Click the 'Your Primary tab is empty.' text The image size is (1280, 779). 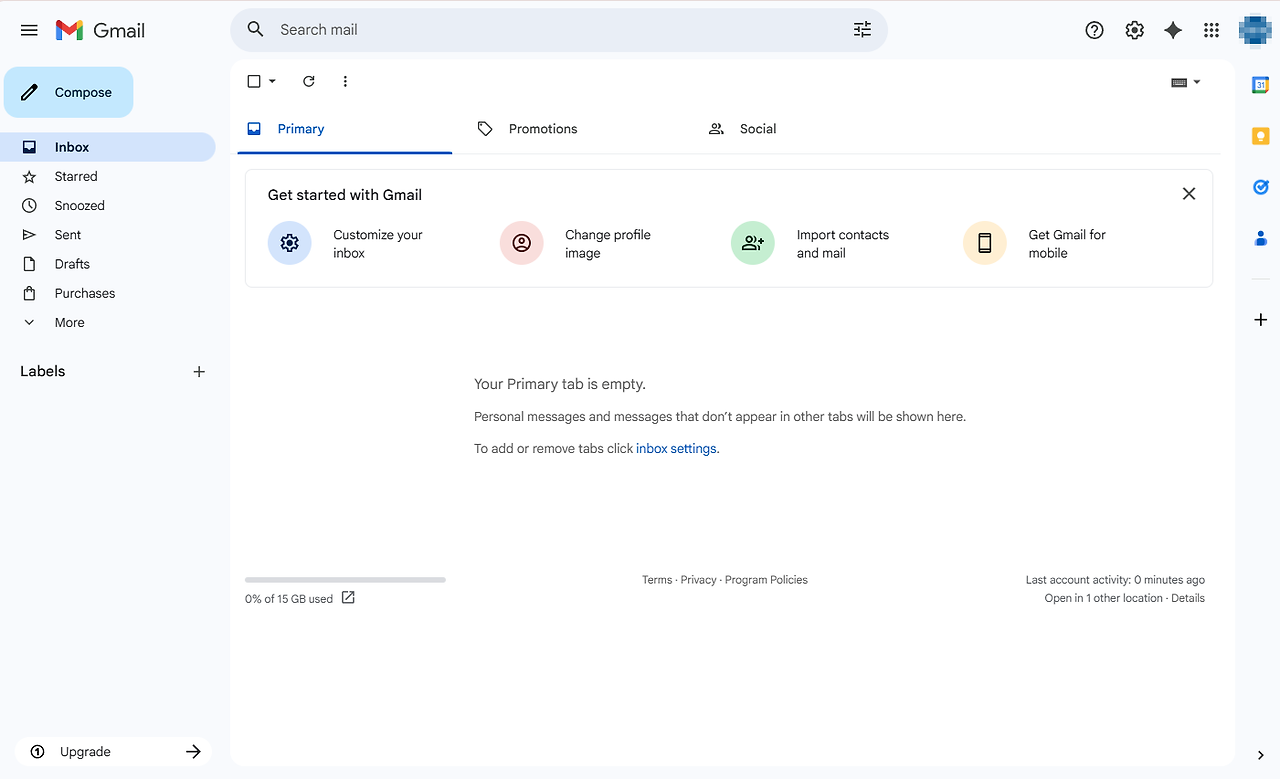point(560,384)
